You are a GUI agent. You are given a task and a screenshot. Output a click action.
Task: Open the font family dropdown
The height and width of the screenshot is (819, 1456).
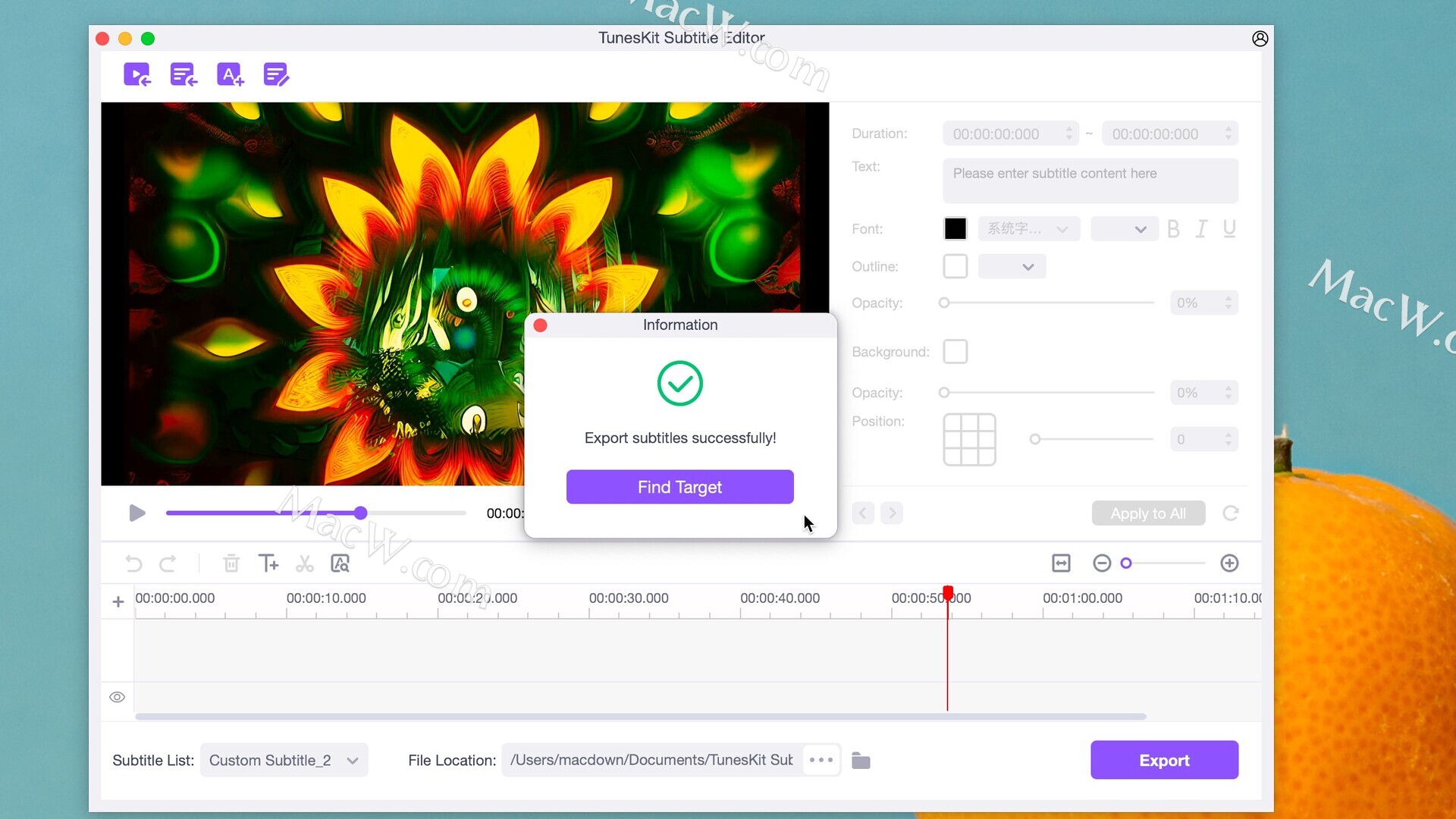[1028, 228]
